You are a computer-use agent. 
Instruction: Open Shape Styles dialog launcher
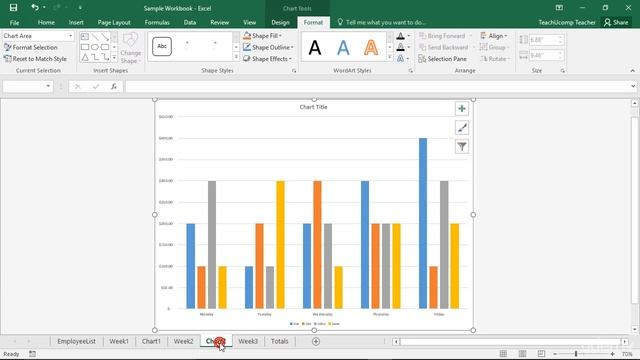[294, 71]
